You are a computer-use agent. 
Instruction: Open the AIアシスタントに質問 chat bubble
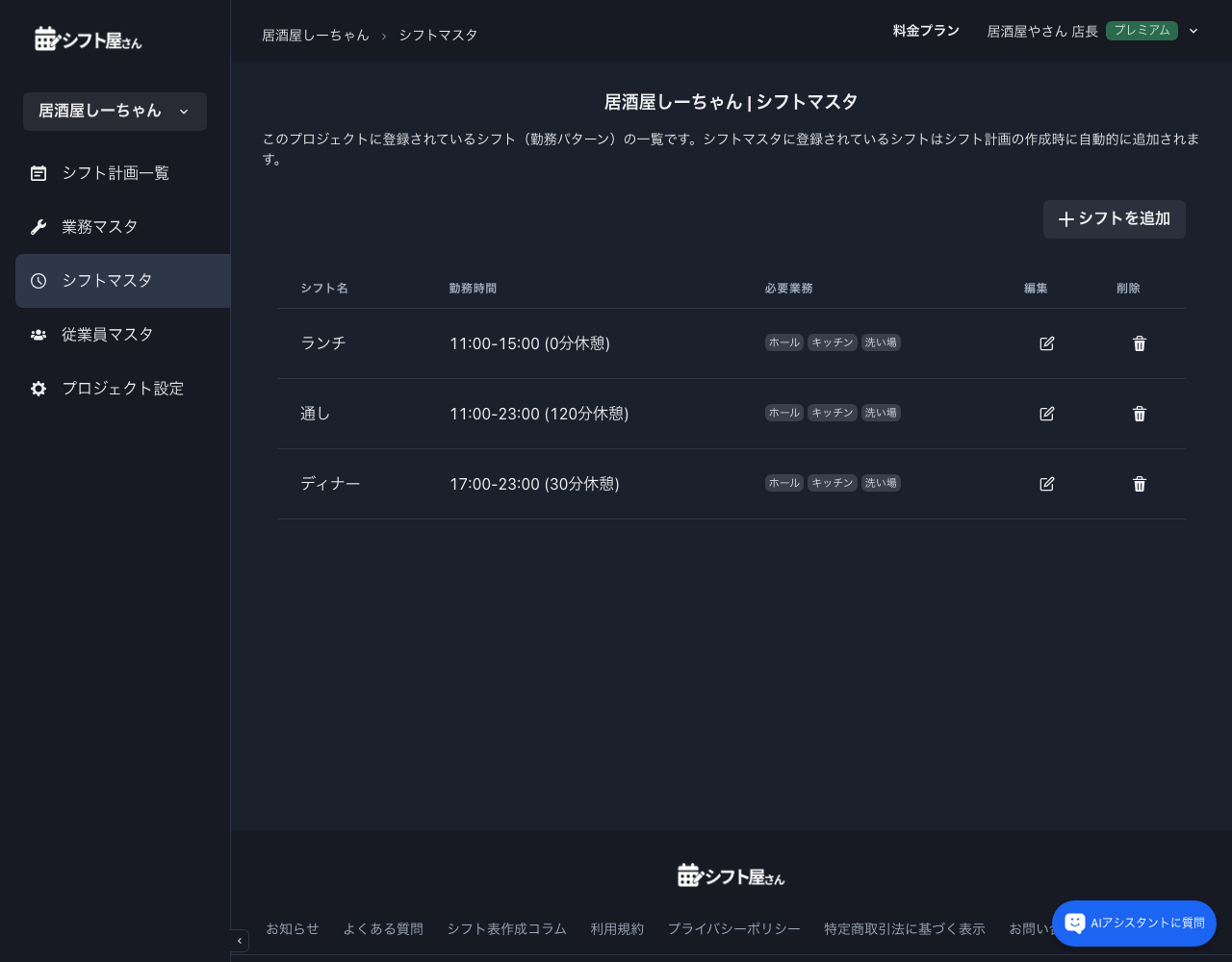pos(1134,924)
